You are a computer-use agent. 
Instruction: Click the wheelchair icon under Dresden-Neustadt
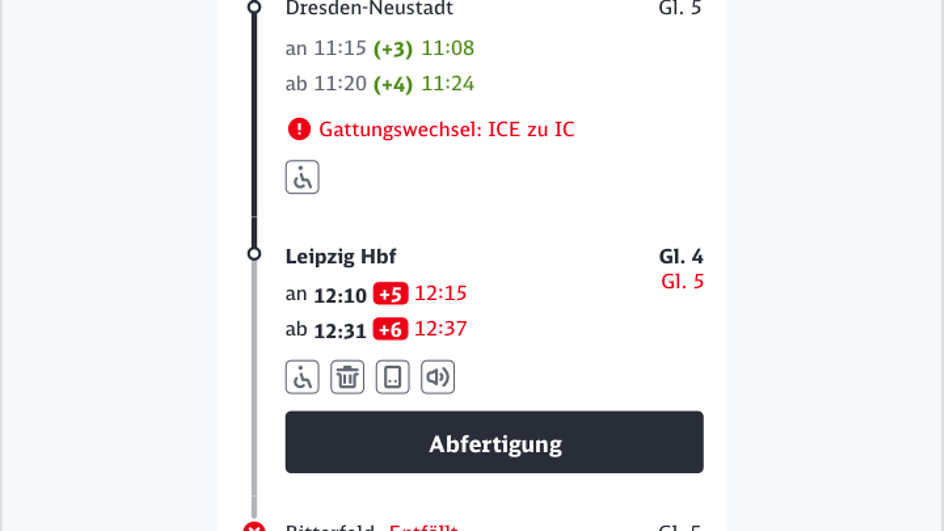pos(302,177)
